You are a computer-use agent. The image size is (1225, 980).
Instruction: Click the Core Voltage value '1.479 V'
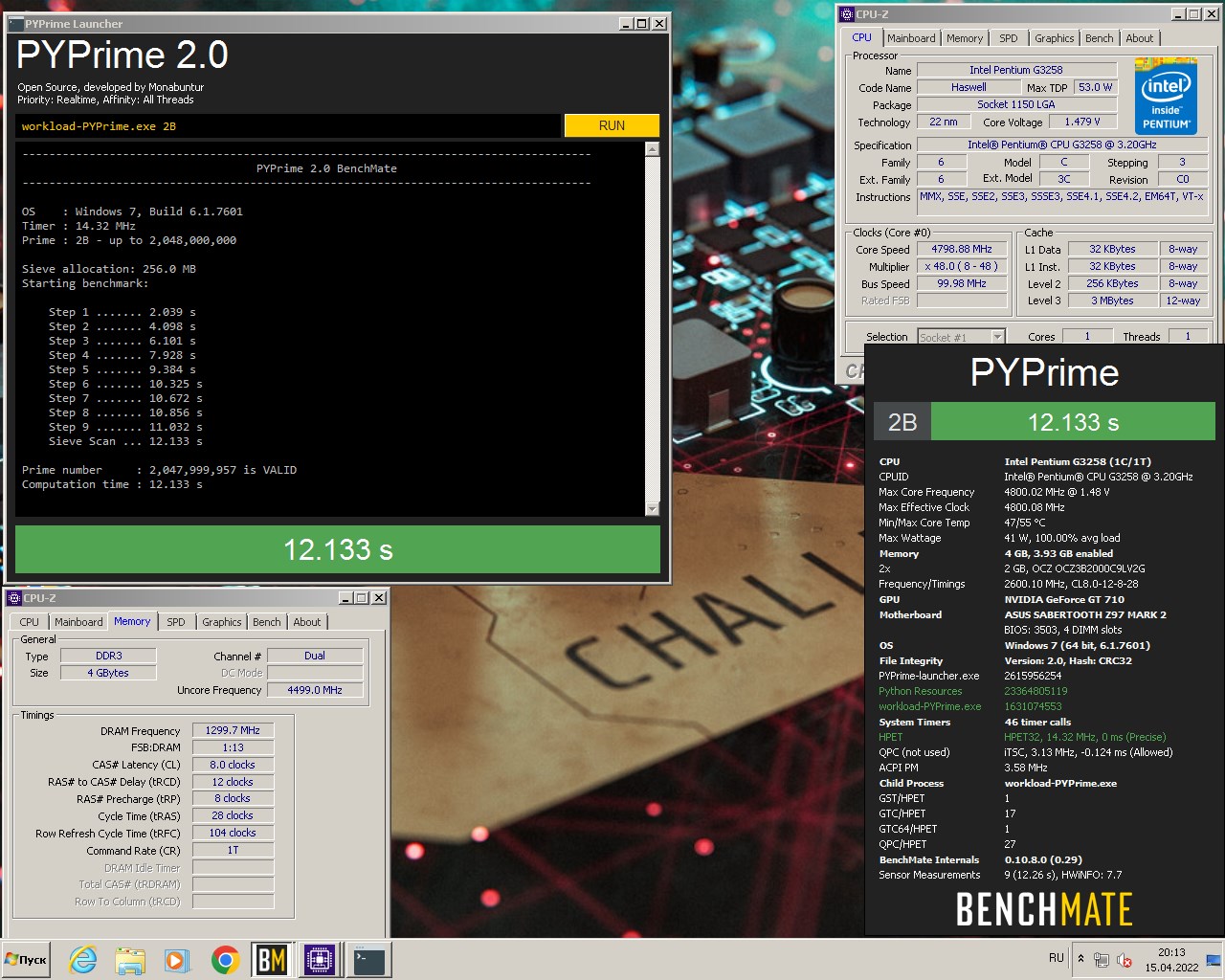click(x=1082, y=122)
